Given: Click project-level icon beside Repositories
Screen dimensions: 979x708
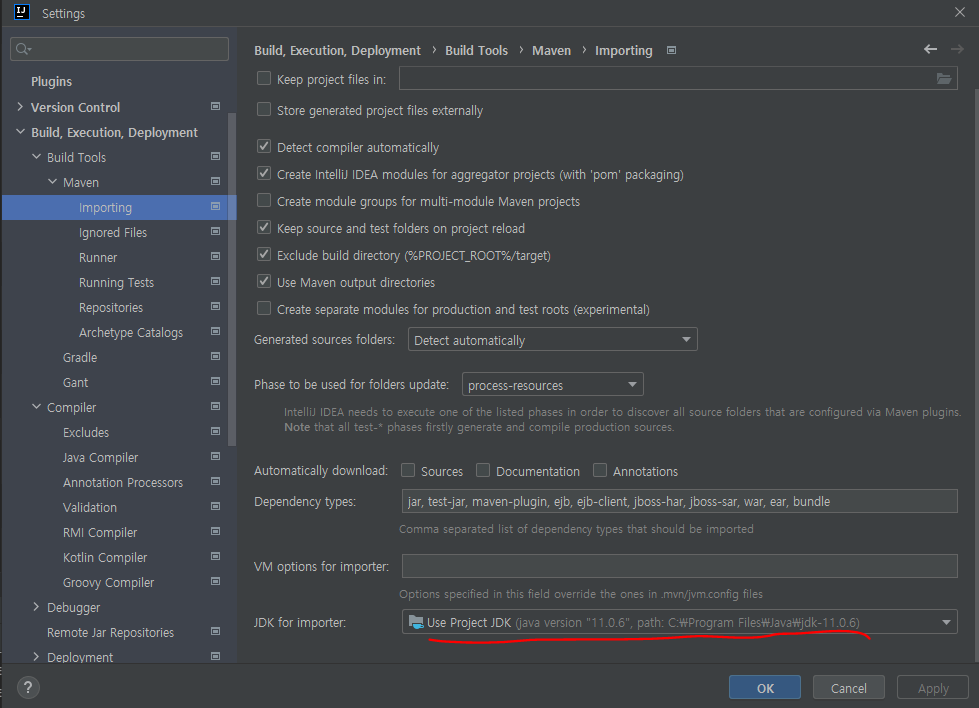Looking at the screenshot, I should pyautogui.click(x=215, y=306).
